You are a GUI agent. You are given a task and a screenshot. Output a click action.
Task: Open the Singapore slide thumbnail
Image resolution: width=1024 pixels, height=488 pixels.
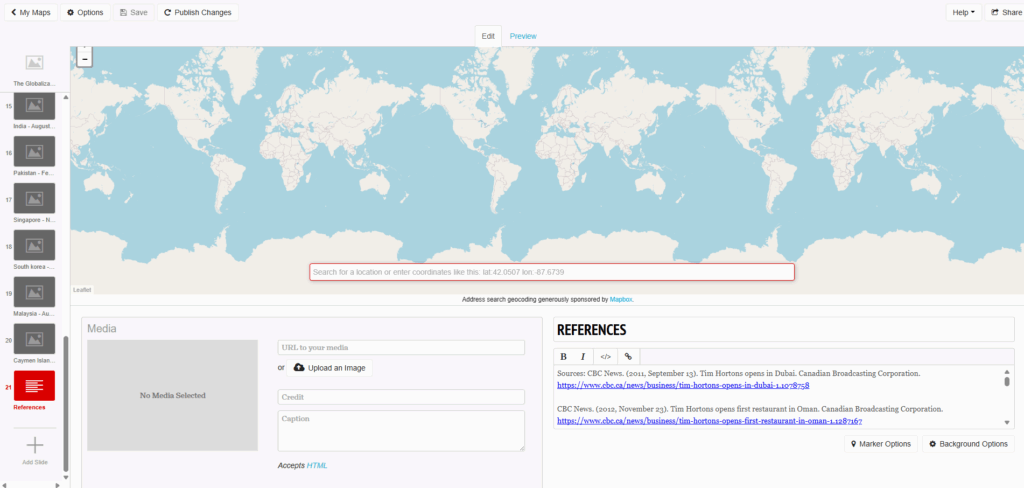[x=34, y=198]
